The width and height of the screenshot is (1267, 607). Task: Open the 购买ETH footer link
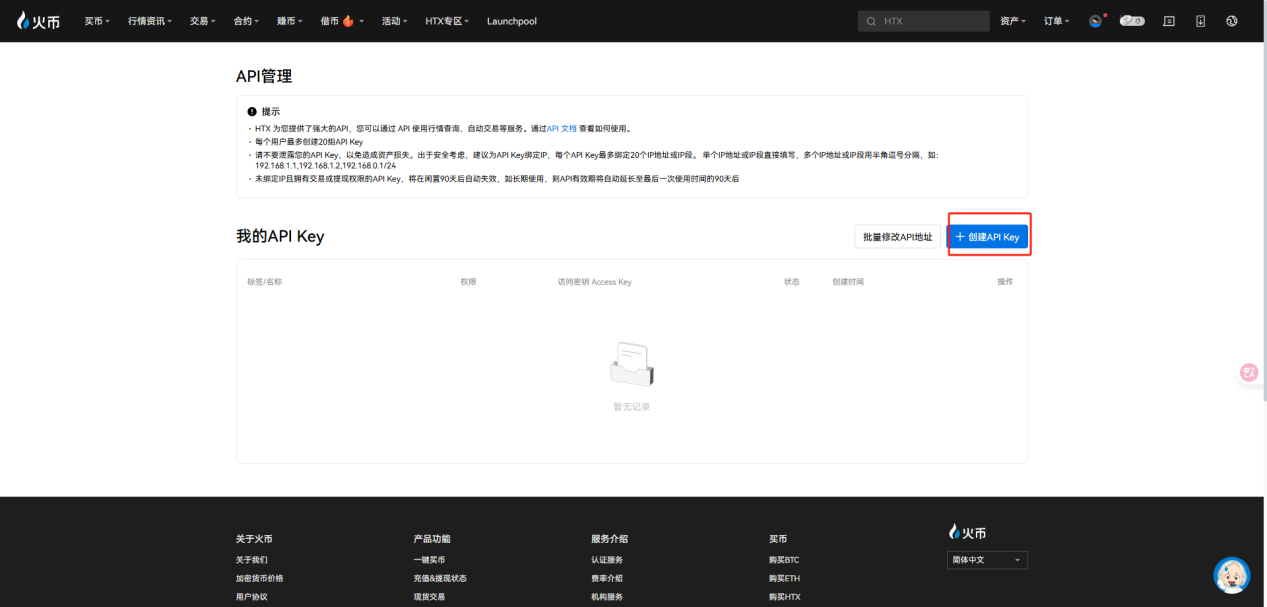785,578
